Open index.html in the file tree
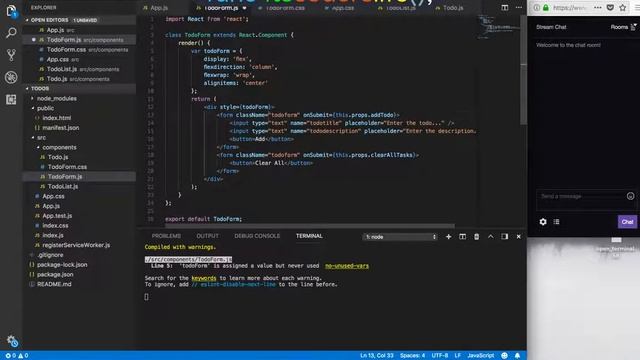 [x=57, y=118]
